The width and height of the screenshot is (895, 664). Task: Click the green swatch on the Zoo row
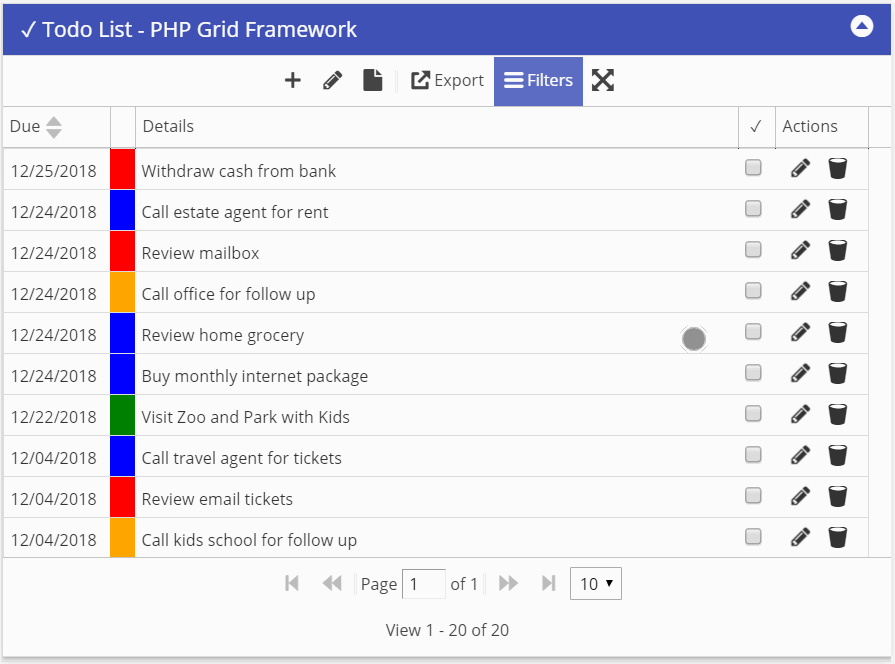(122, 415)
